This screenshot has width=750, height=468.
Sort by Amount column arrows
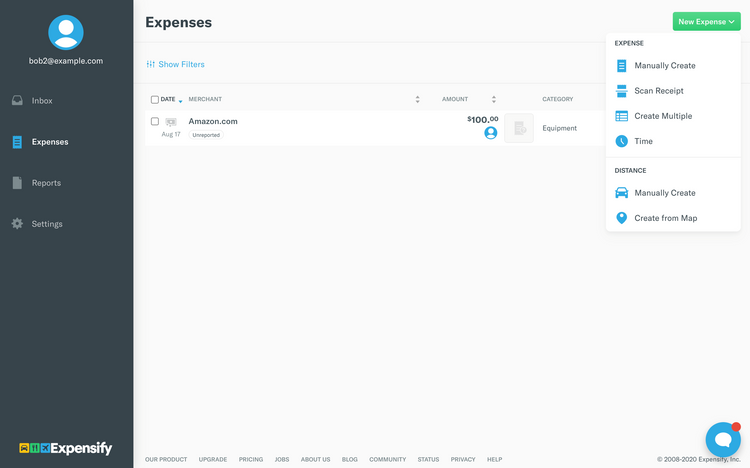tap(494, 99)
